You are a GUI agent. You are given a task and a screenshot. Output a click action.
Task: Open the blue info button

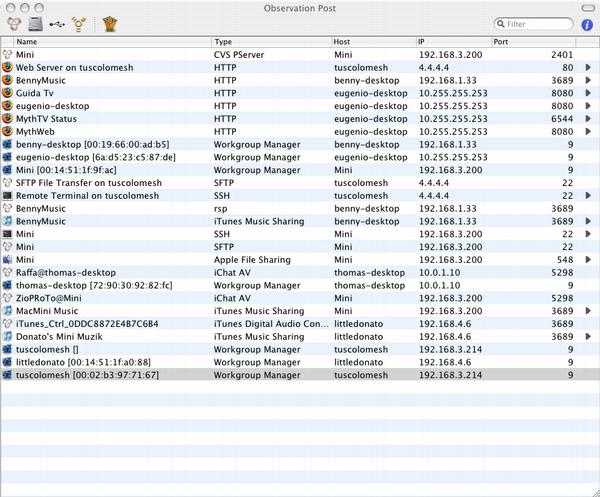coord(587,23)
